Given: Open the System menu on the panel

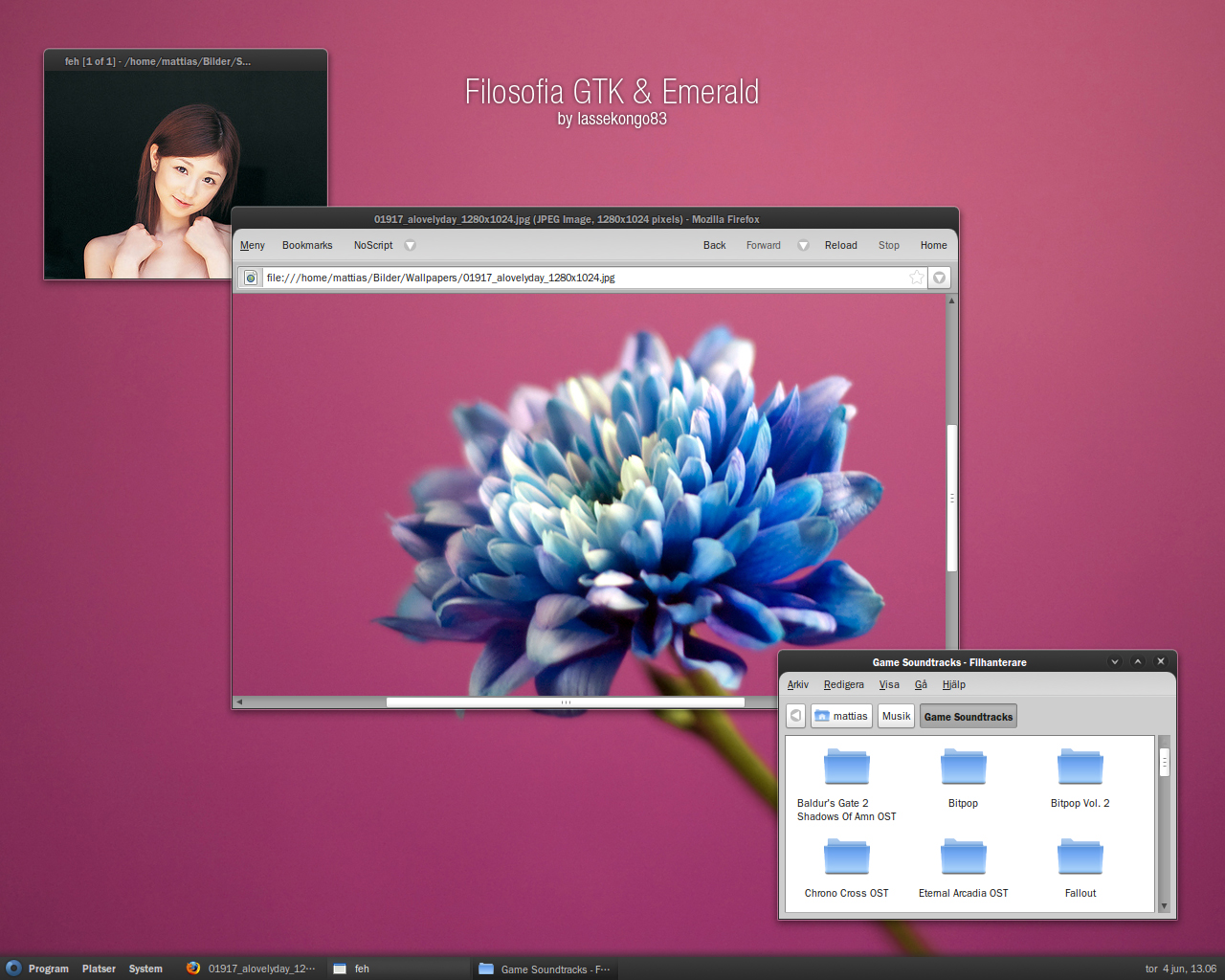Looking at the screenshot, I should click(145, 969).
